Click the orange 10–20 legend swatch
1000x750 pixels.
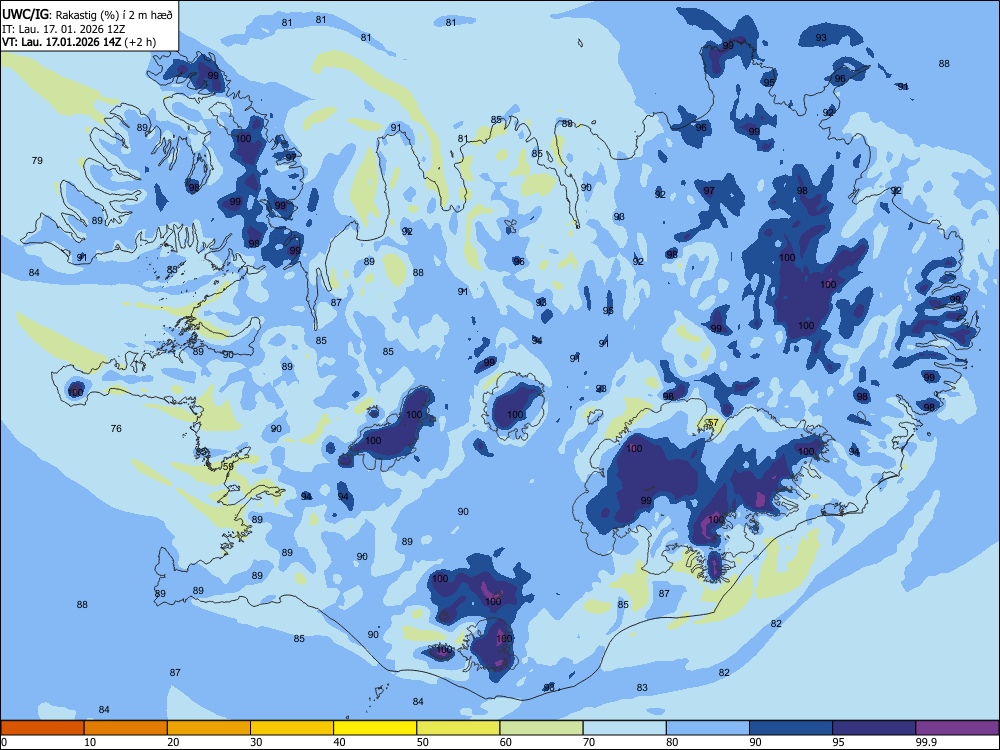coord(126,728)
